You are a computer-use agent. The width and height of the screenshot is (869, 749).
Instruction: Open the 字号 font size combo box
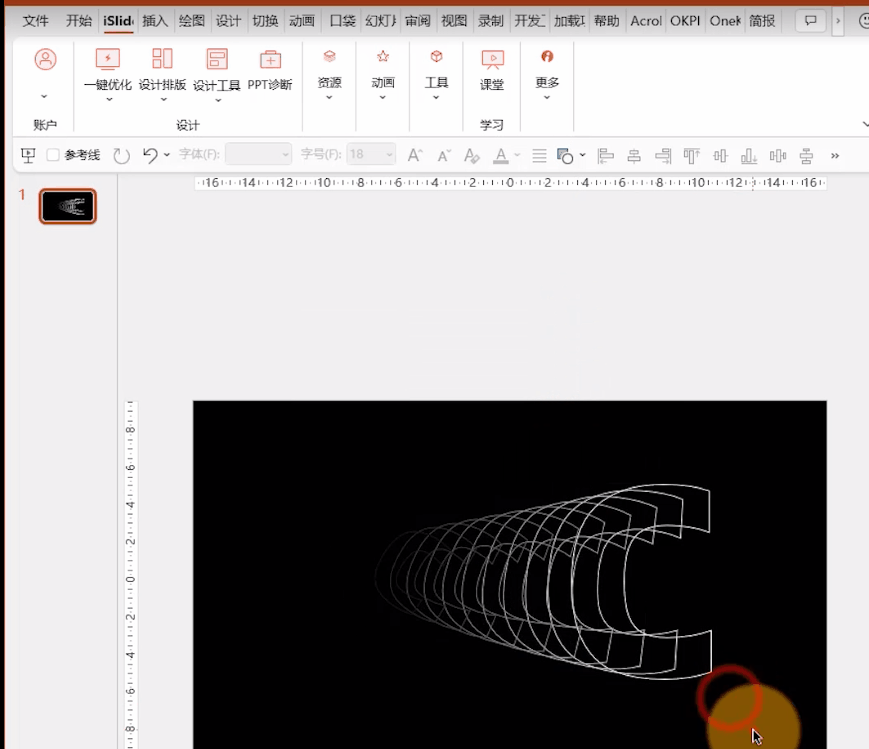pyautogui.click(x=371, y=154)
